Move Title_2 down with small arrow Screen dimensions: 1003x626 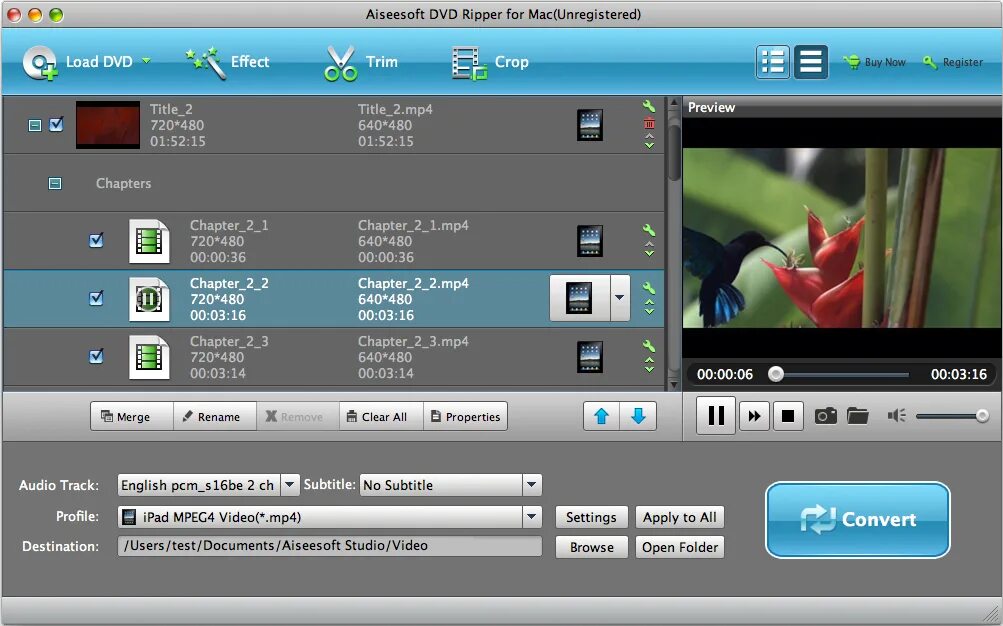pos(649,145)
